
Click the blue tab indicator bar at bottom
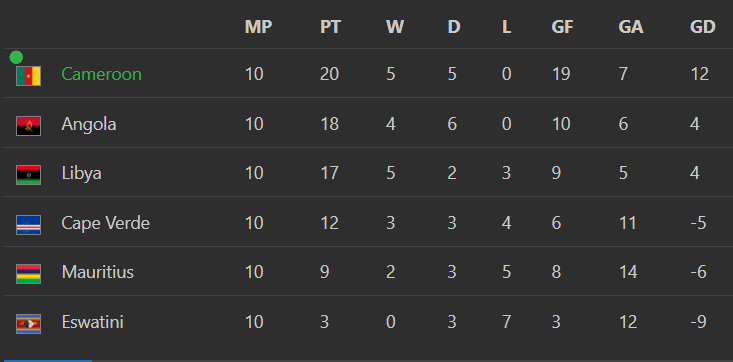[46, 361]
